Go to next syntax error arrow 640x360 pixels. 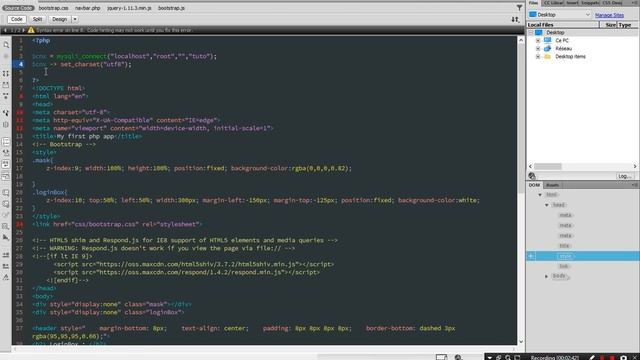pos(23,30)
